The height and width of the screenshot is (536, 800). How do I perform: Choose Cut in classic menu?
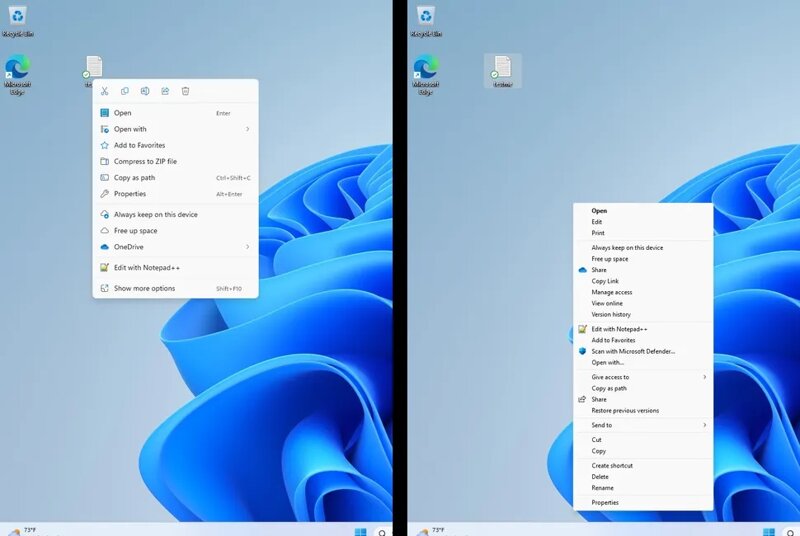coord(643,440)
